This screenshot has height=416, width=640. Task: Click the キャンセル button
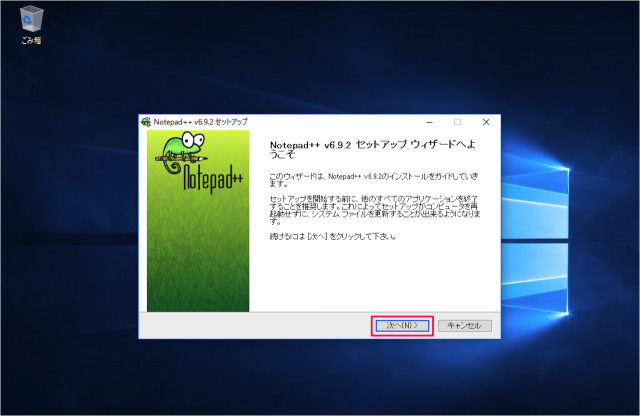click(464, 325)
